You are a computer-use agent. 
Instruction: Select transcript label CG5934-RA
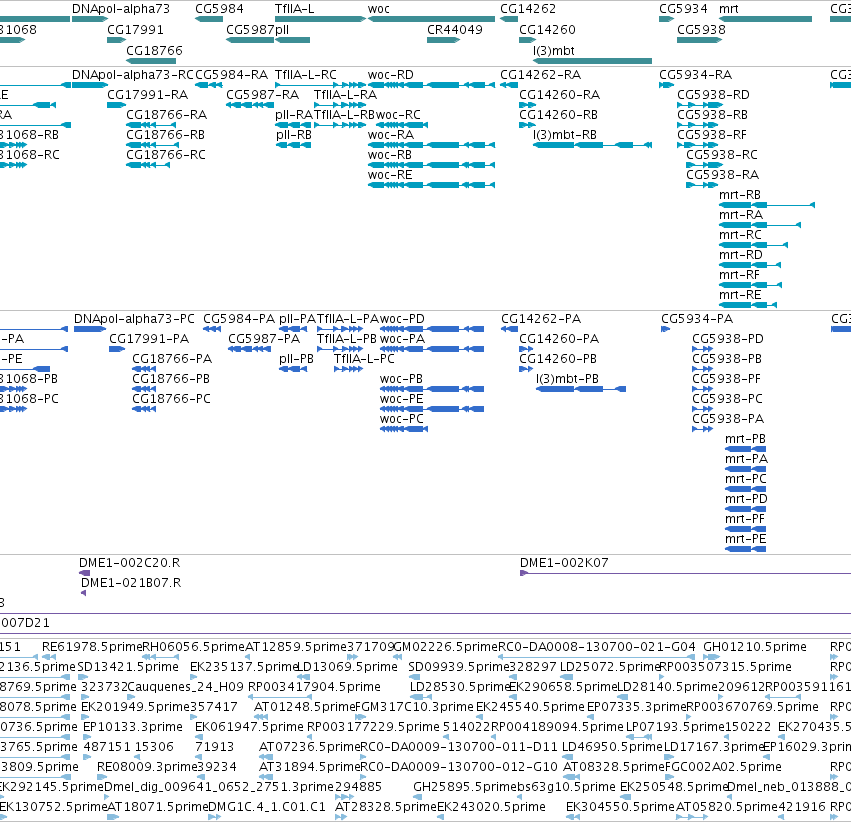tap(695, 74)
